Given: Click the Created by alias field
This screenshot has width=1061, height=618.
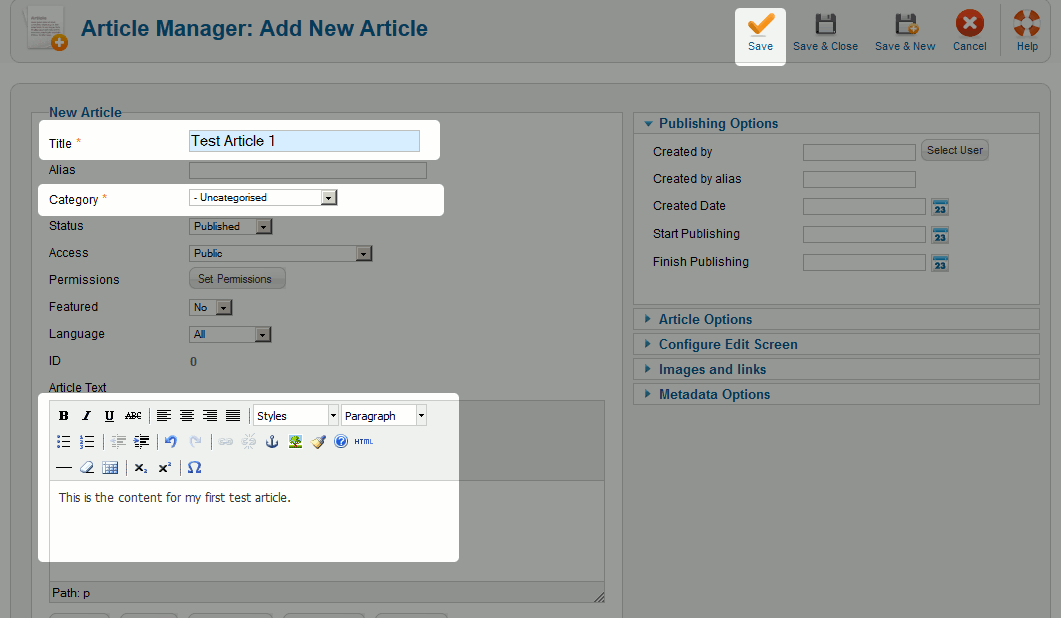Looking at the screenshot, I should click(x=859, y=179).
